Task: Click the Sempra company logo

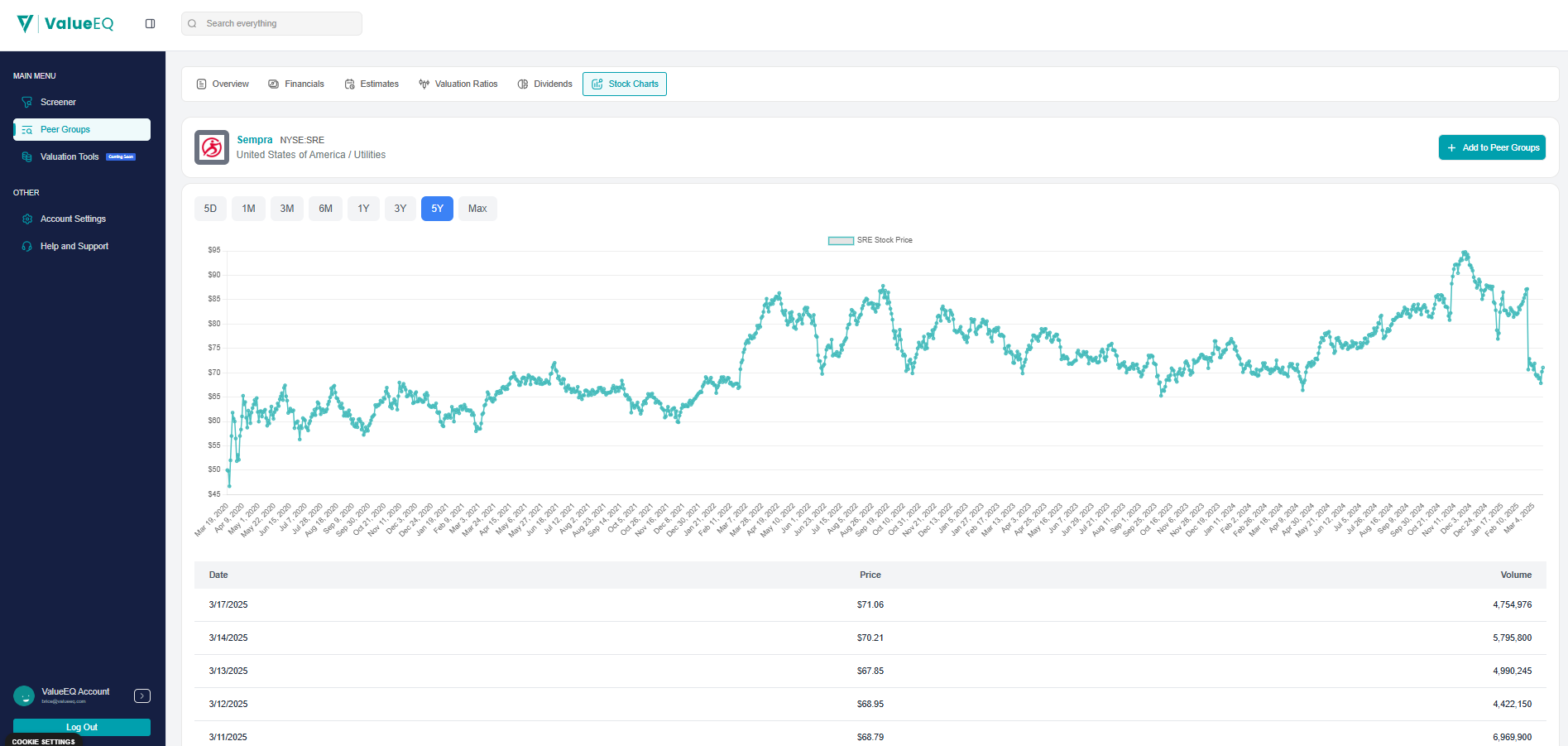Action: (212, 147)
